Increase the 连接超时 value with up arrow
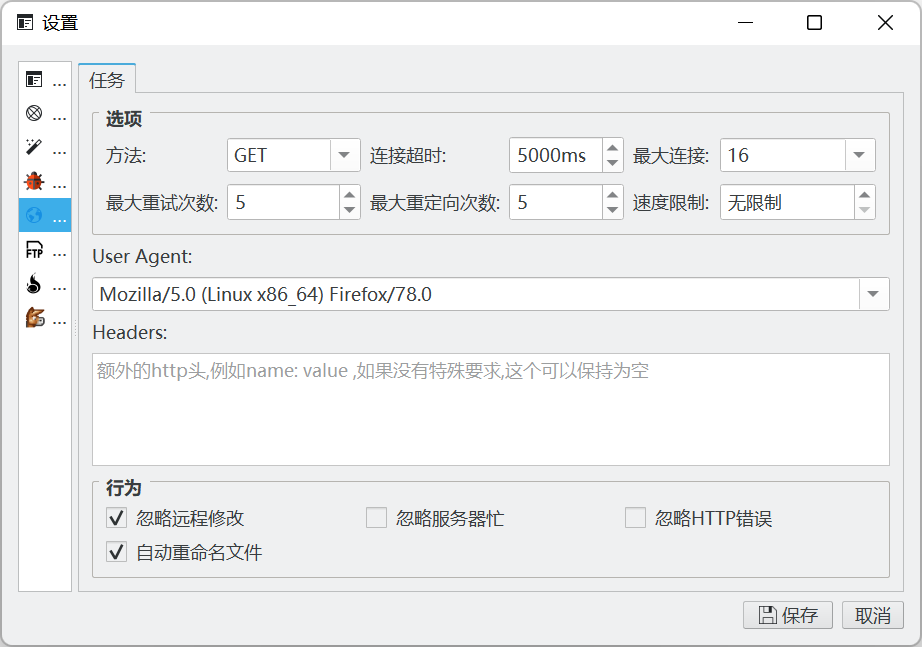 (612, 147)
